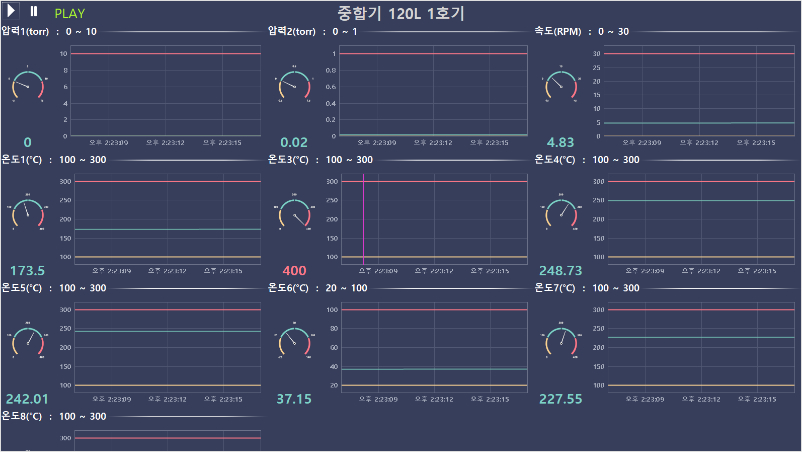Click the 온도6(°C) : 20 ~ 100 heading
This screenshot has height=452, width=802.
(318, 288)
